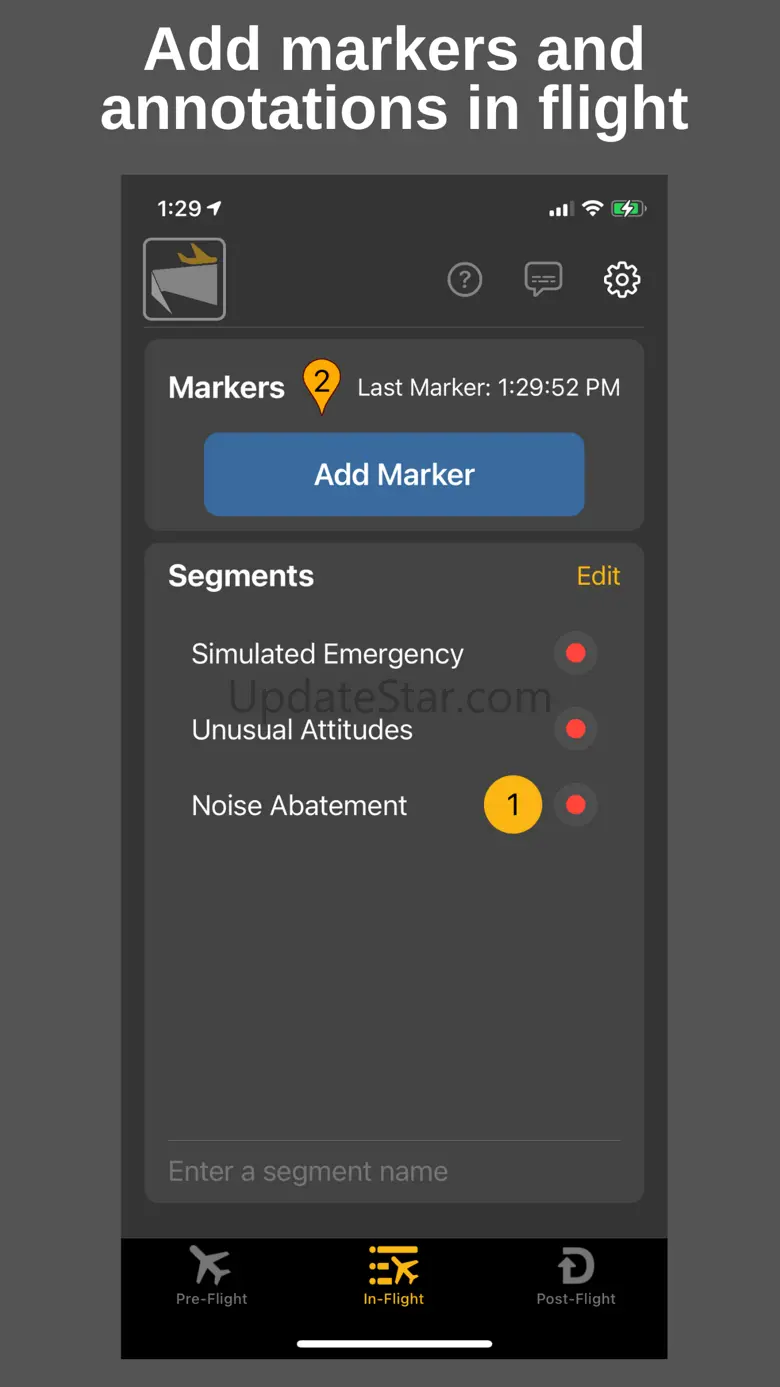Tap the yellow Noise Abatement count badge
The width and height of the screenshot is (780, 1387).
[x=513, y=805]
